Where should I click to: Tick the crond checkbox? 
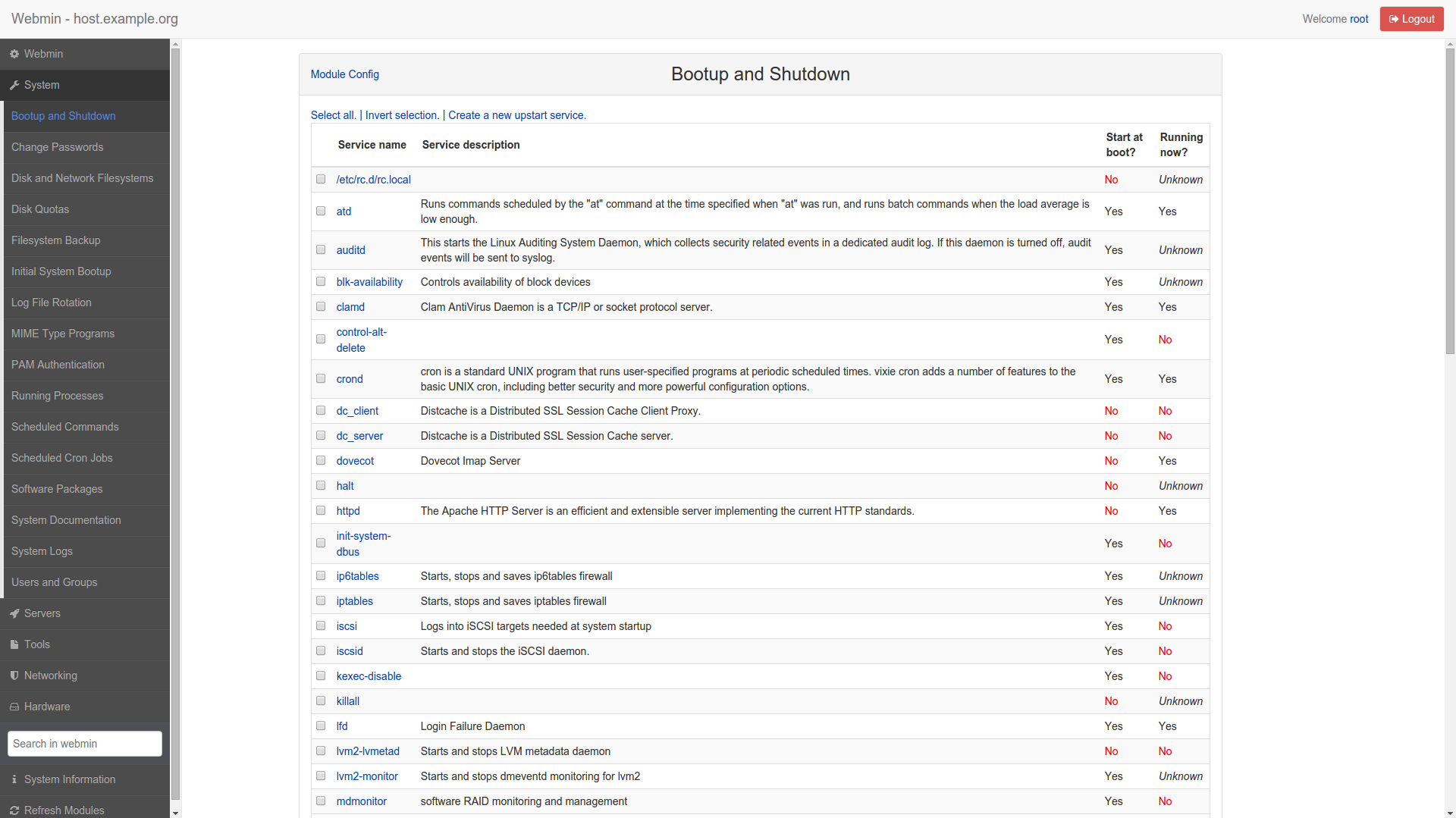[321, 378]
